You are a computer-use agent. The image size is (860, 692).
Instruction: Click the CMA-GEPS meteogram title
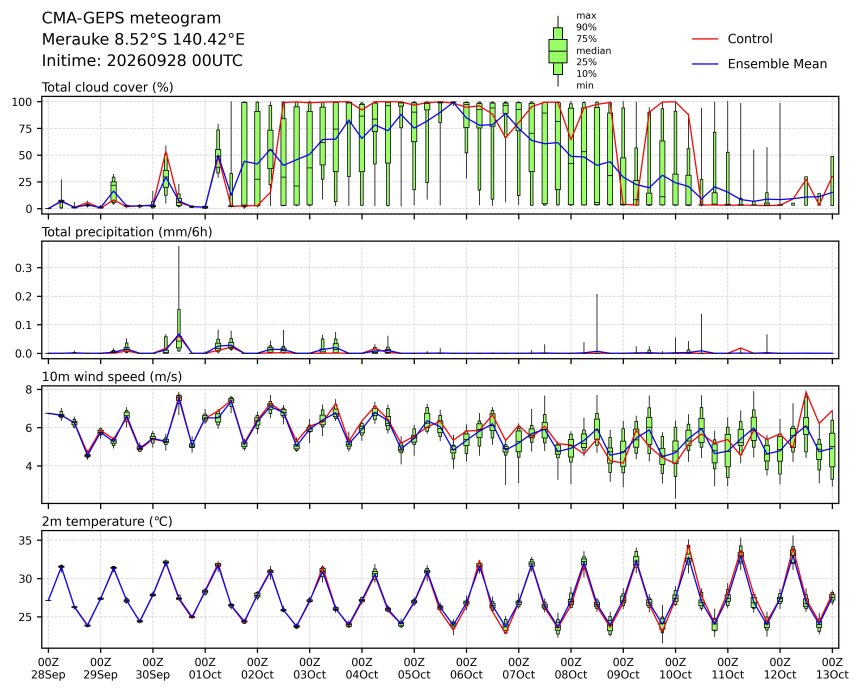pyautogui.click(x=132, y=18)
